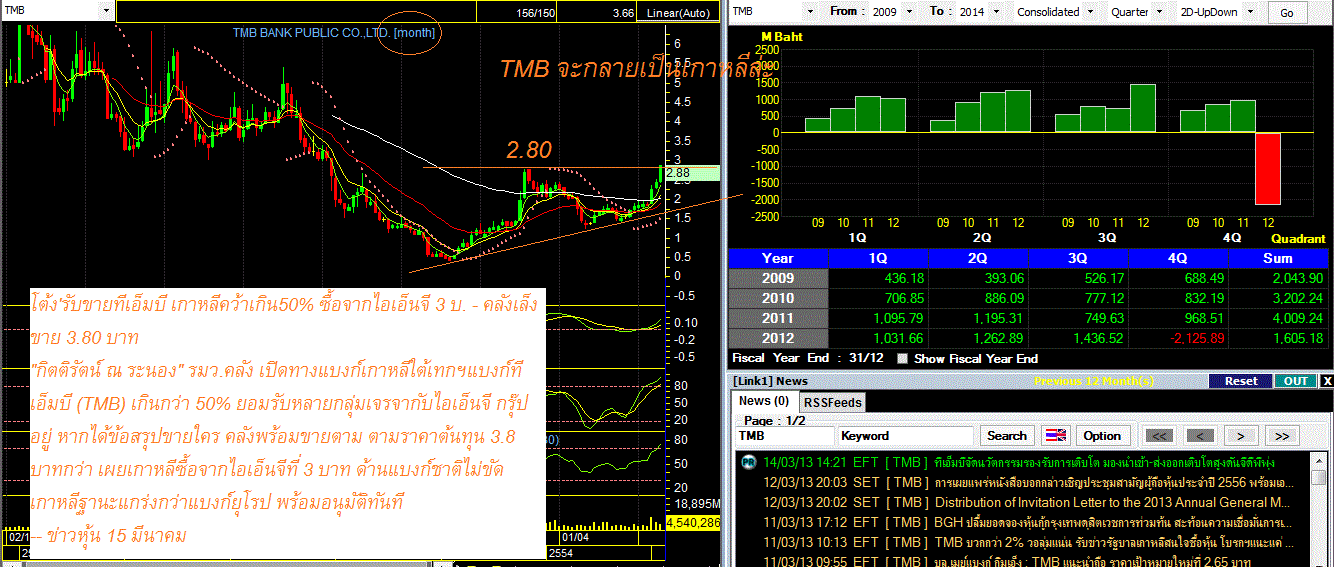Click the 1,436.52 3Q 2012 cell
Screen dimensions: 1334x567
1078,338
